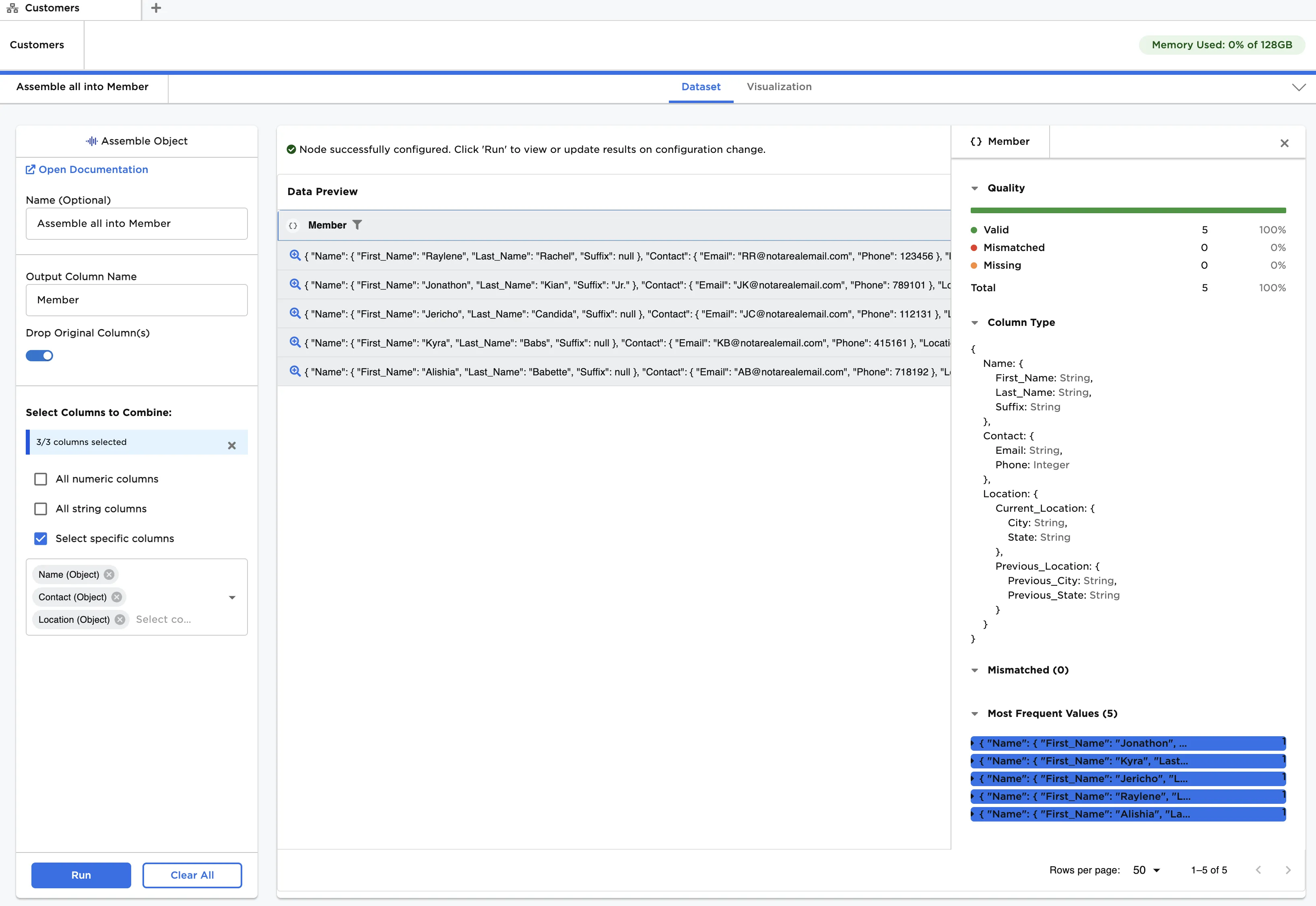Click inside the Output Column Name field

click(x=136, y=300)
